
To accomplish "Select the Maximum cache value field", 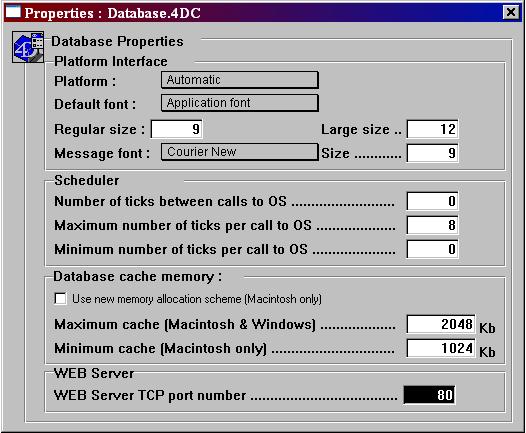I will point(441,324).
